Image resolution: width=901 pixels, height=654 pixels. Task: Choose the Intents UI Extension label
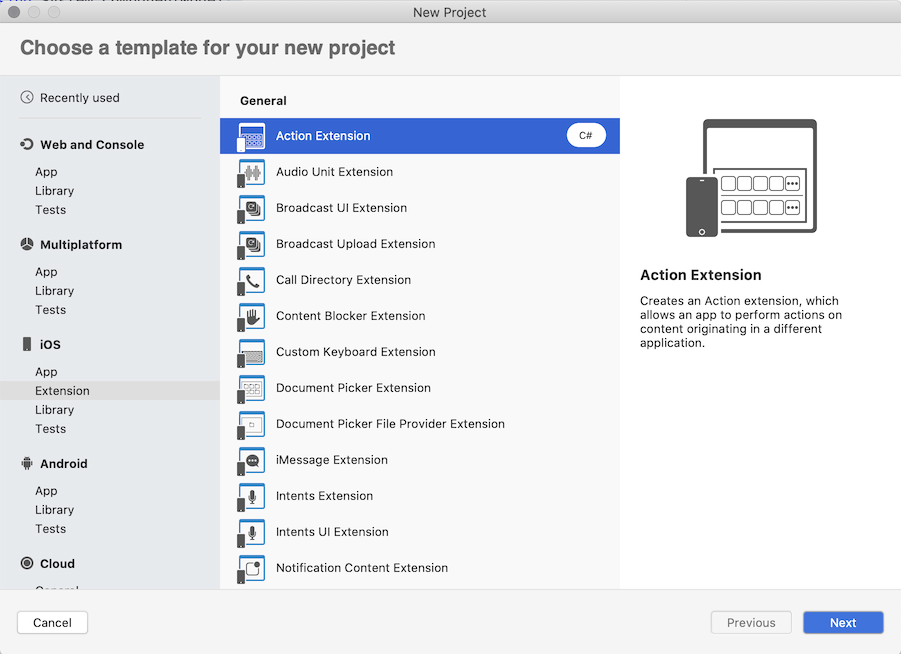tap(332, 532)
